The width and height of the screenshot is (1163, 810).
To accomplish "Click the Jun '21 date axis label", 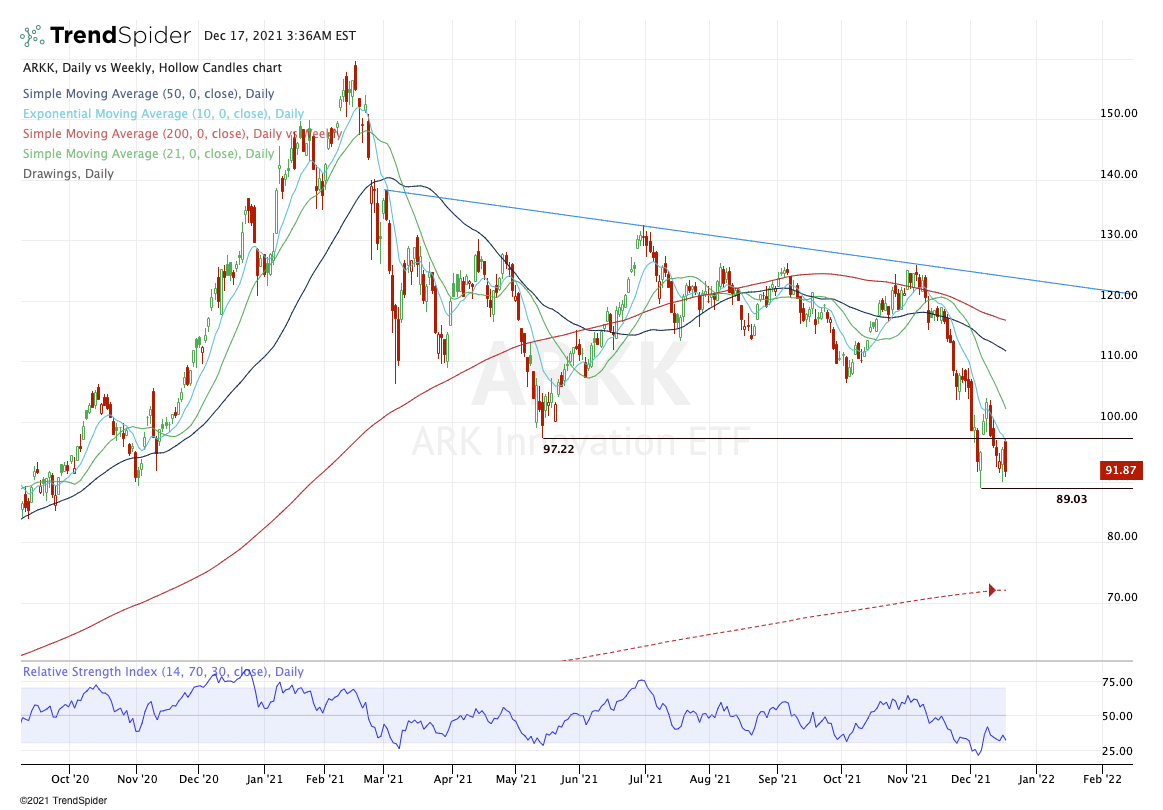I will pos(579,779).
